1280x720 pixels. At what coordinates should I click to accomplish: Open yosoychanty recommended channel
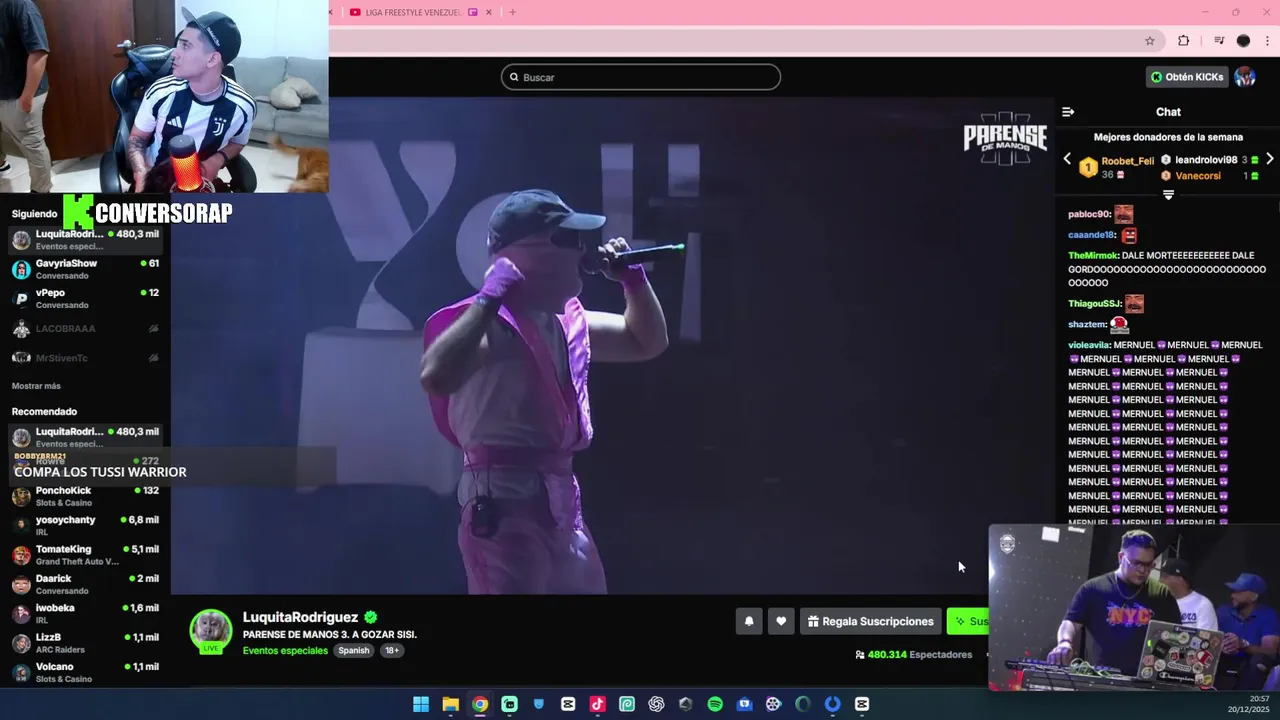point(85,525)
